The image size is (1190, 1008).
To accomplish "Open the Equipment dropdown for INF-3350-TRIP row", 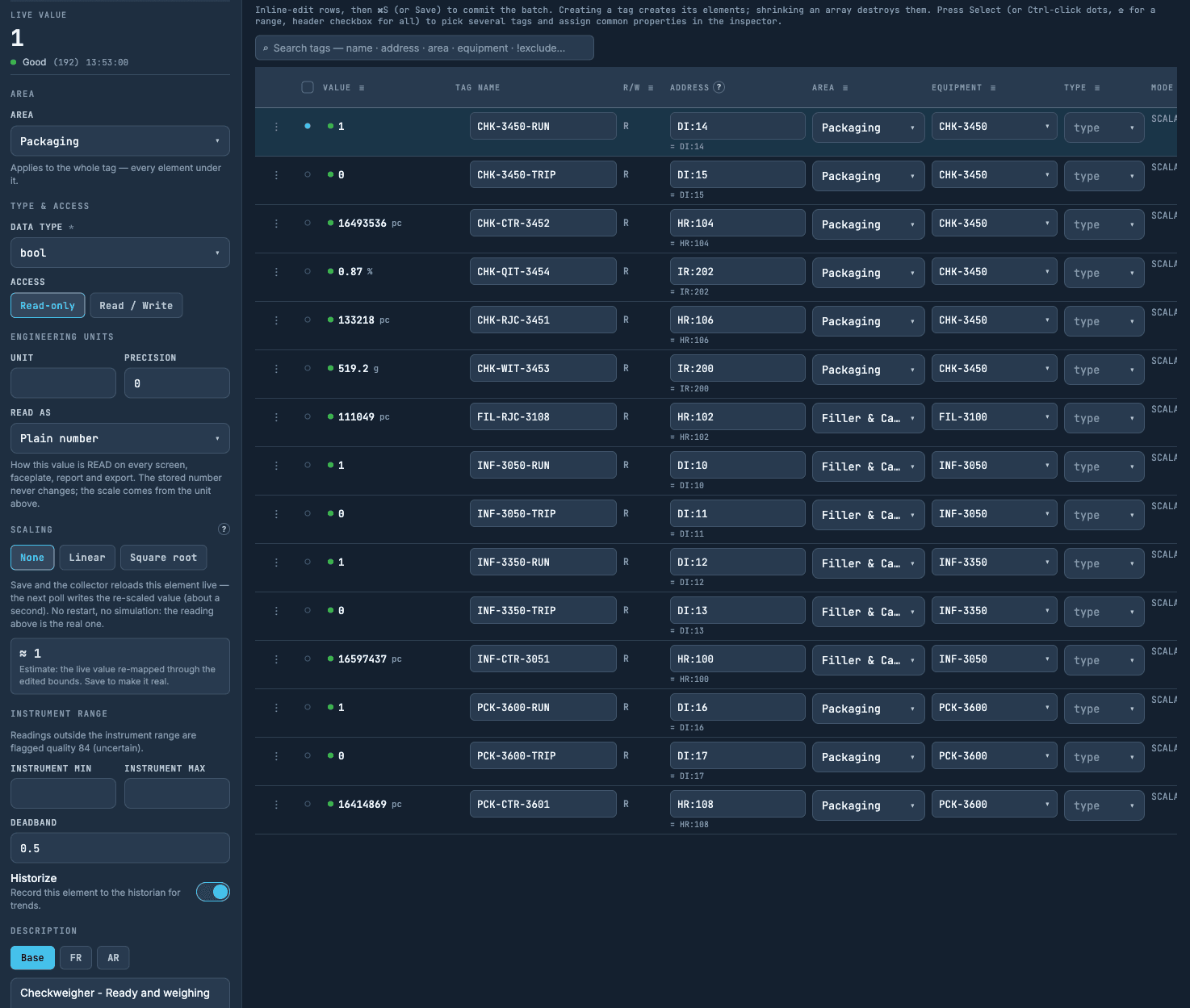I will pos(995,611).
